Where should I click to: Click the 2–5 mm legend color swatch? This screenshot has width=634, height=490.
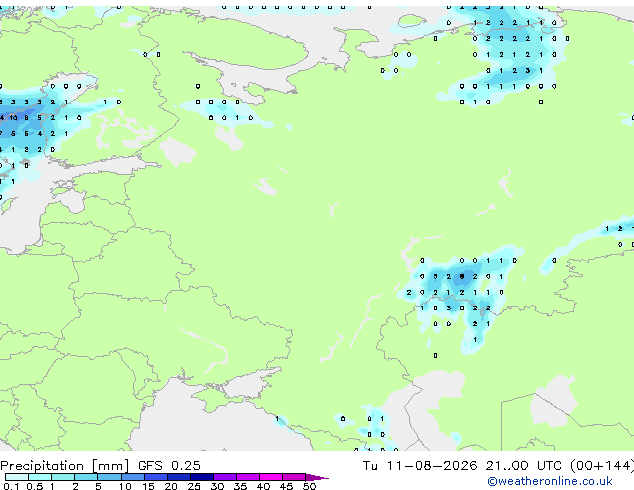point(86,477)
